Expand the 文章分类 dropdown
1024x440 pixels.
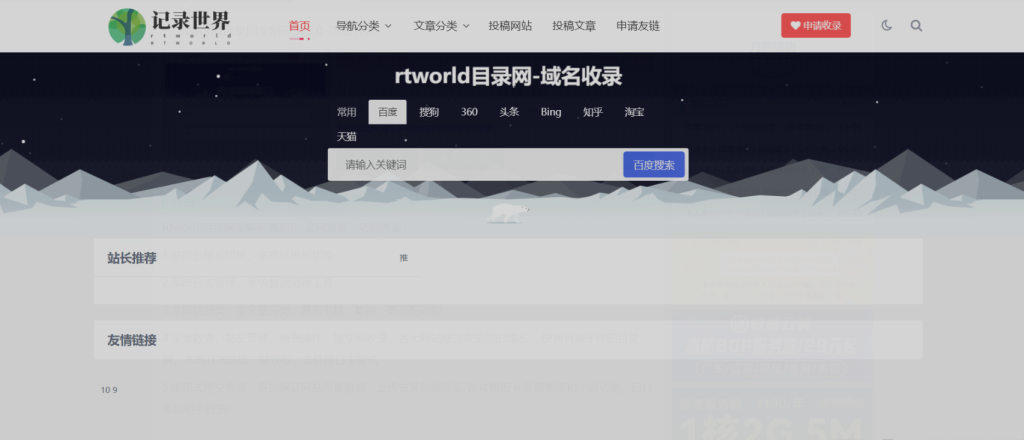(x=441, y=26)
